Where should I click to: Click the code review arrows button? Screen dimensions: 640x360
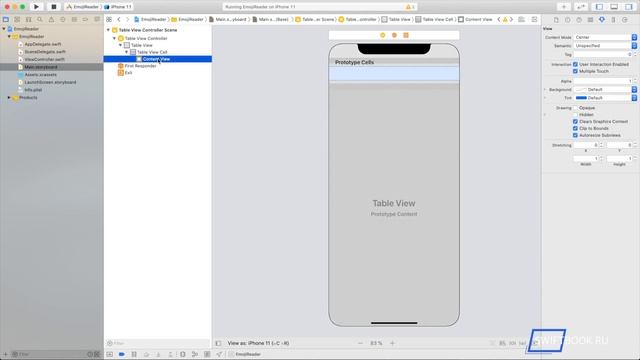[581, 7]
